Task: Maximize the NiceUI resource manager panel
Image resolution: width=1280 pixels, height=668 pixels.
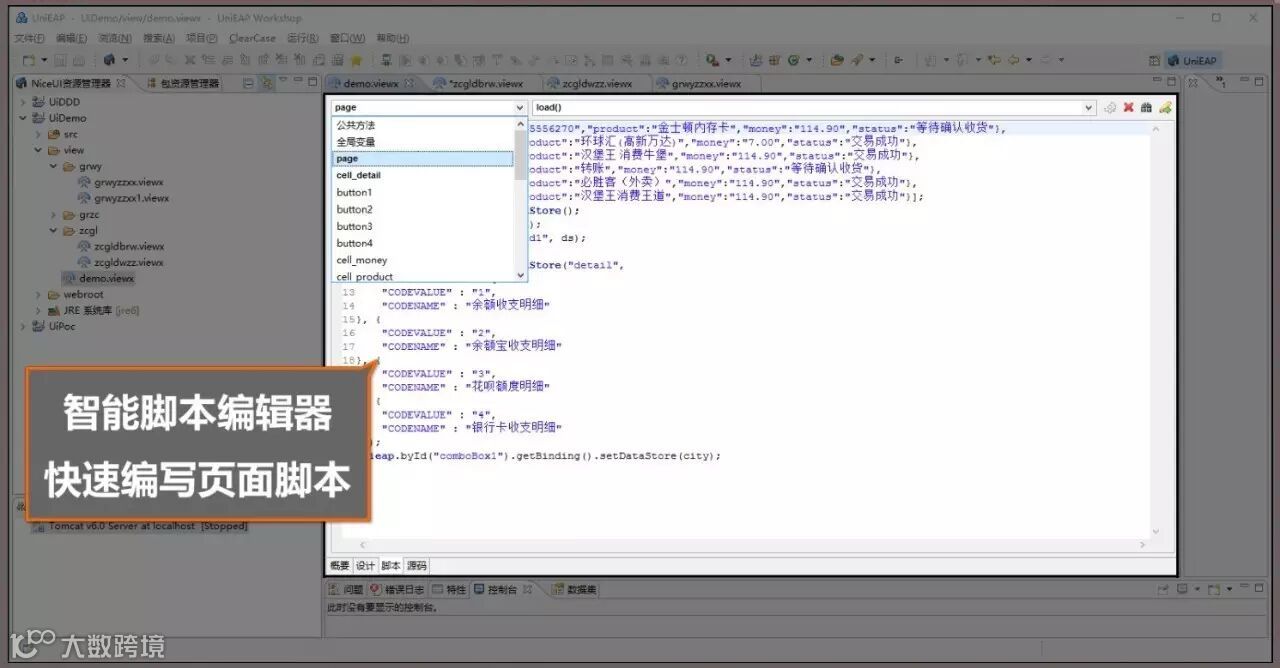Action: tap(311, 82)
